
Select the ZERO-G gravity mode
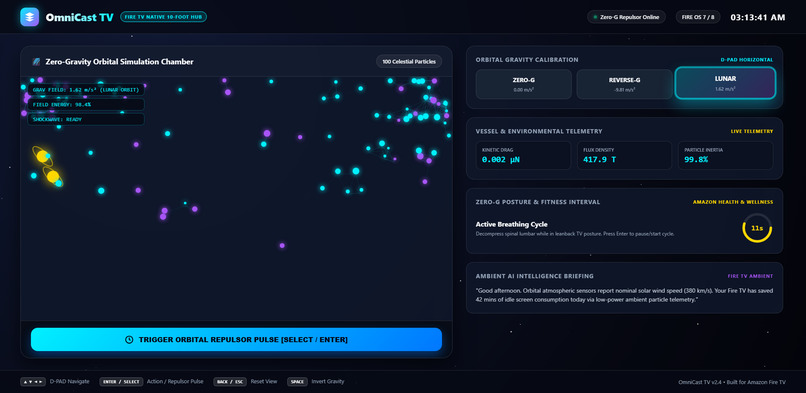(x=524, y=84)
